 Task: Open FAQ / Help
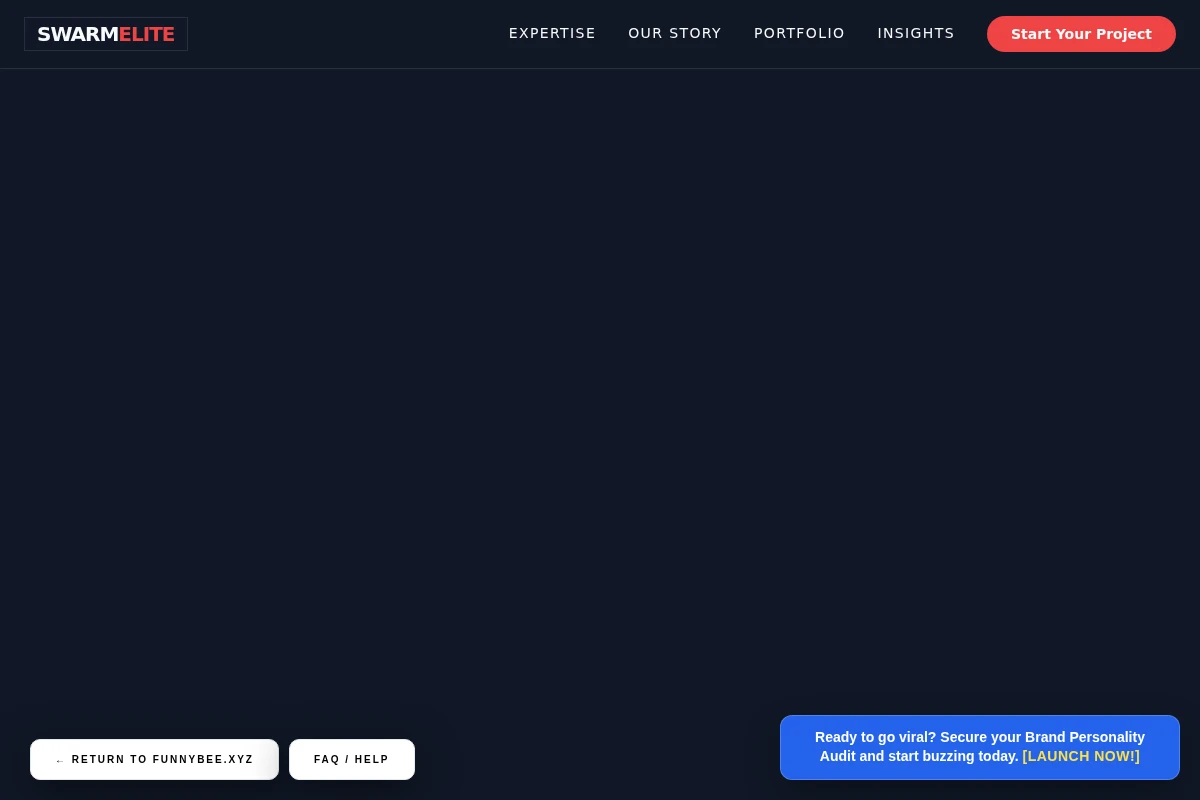point(352,759)
